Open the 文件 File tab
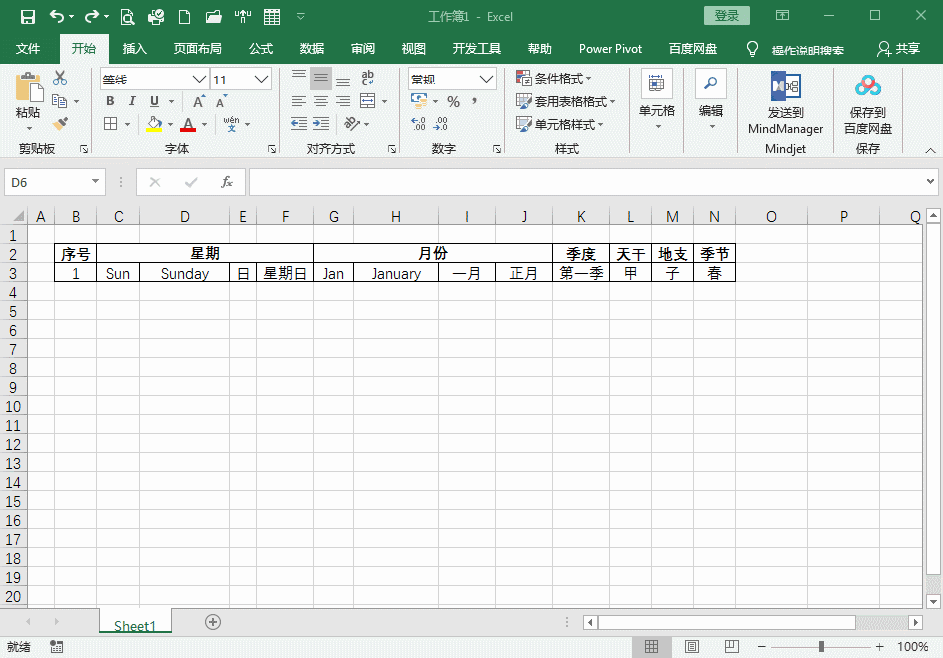943x658 pixels. (x=28, y=49)
